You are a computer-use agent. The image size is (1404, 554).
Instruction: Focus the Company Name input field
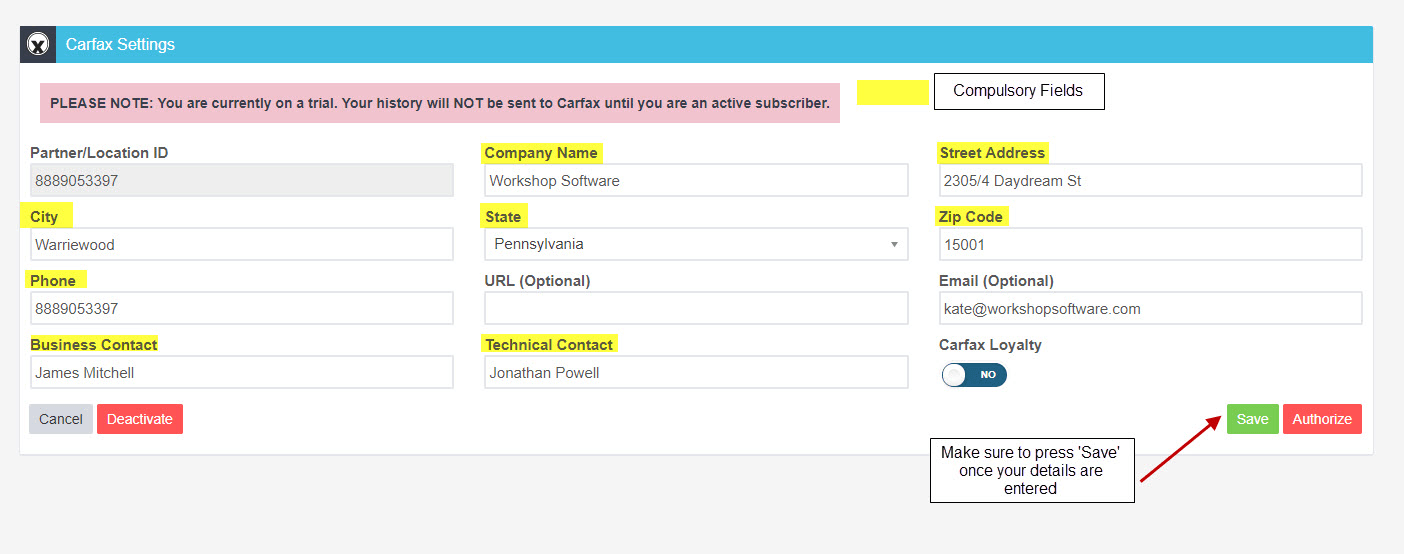(x=696, y=181)
